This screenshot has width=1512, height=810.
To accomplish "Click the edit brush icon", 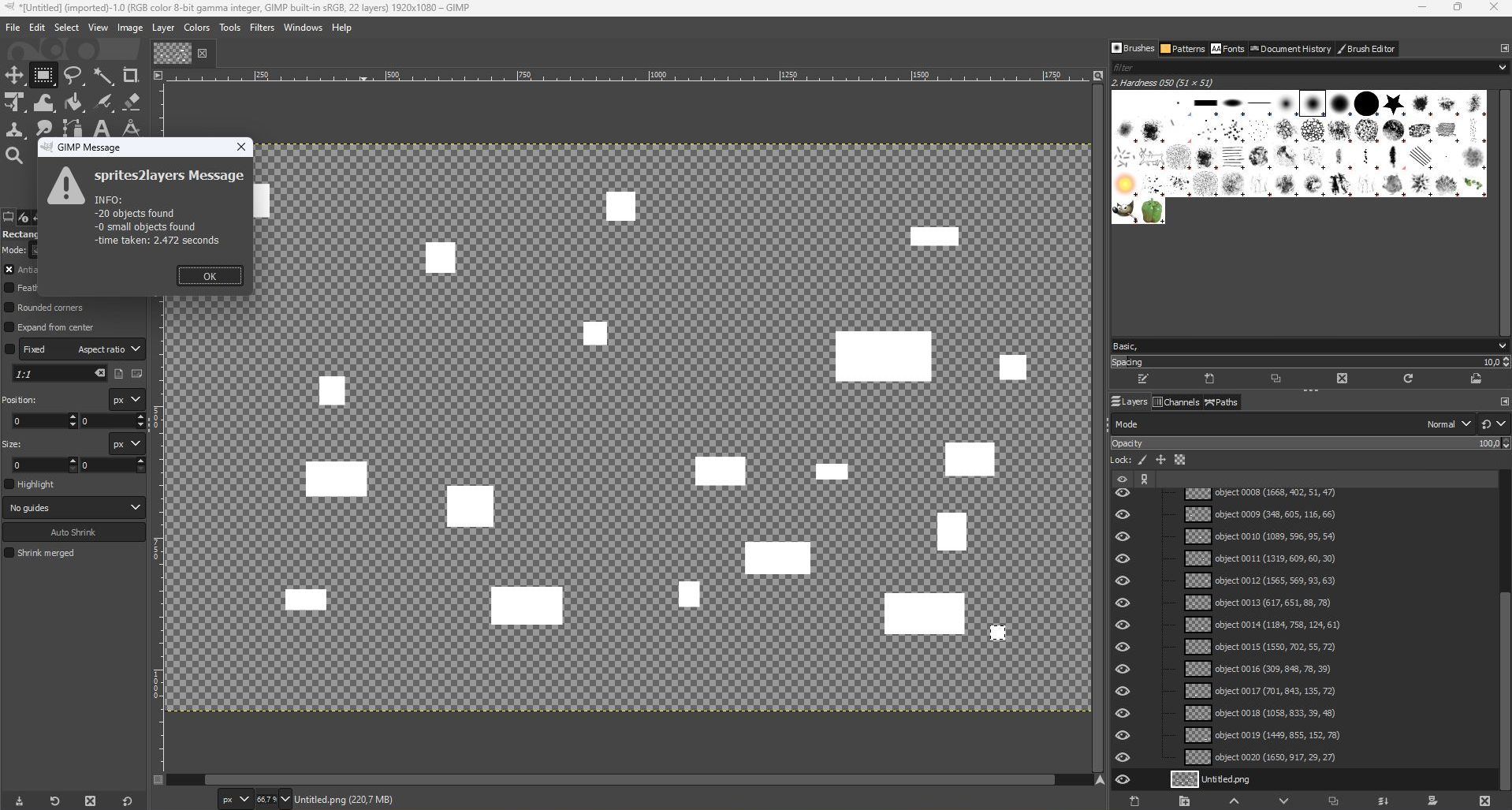I will point(1143,379).
